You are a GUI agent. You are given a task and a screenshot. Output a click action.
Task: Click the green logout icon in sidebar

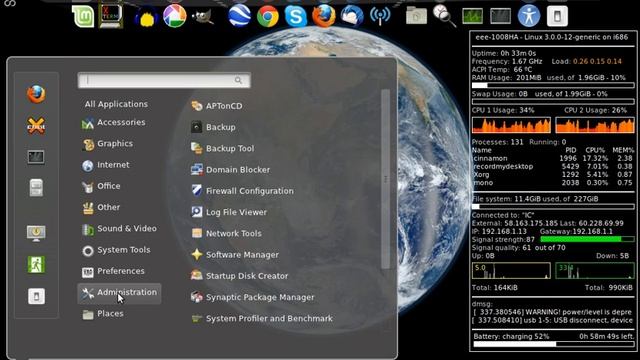pos(36,264)
